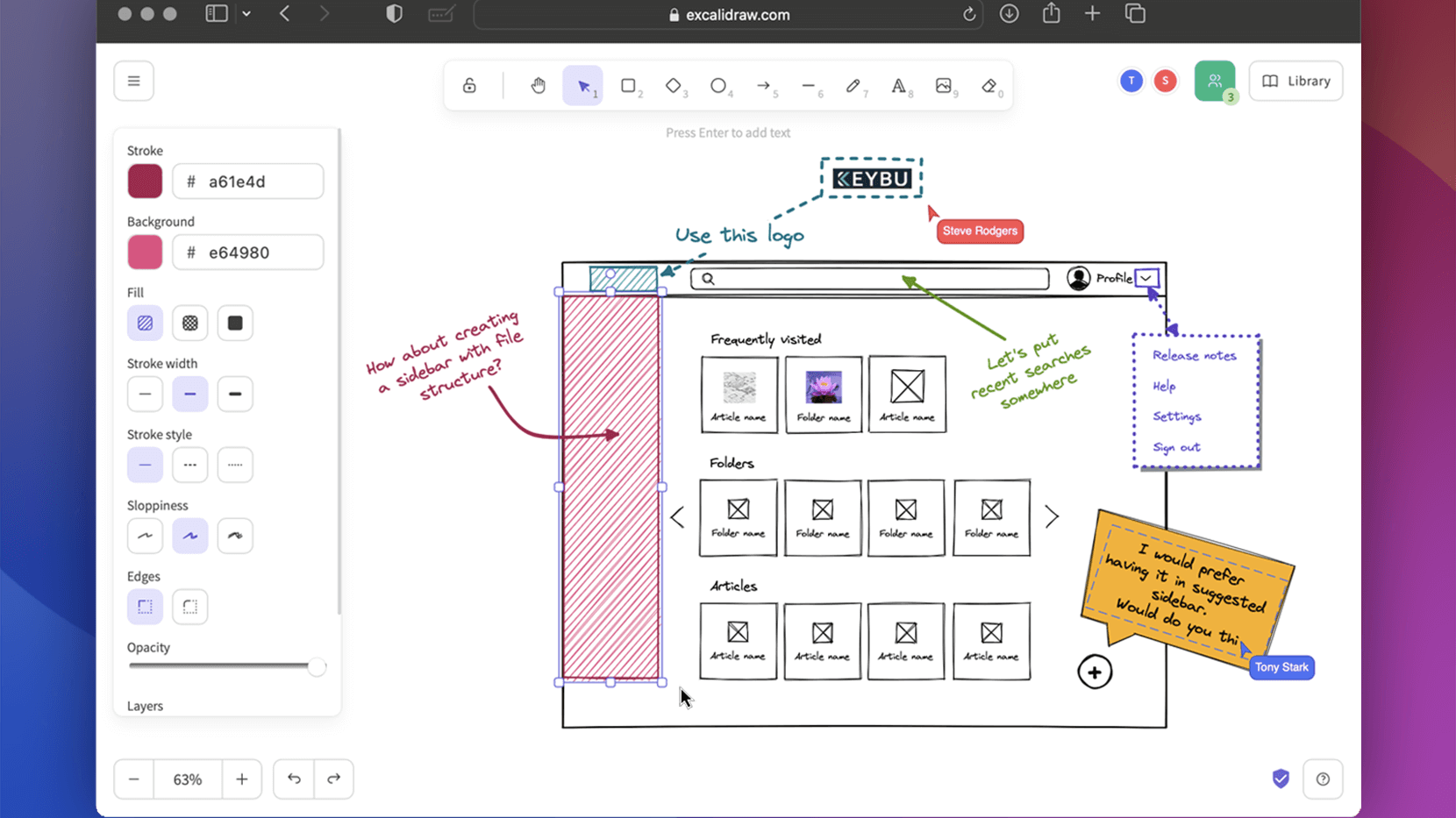1456x818 pixels.
Task: Toggle the canvas lock icon
Action: pos(469,86)
